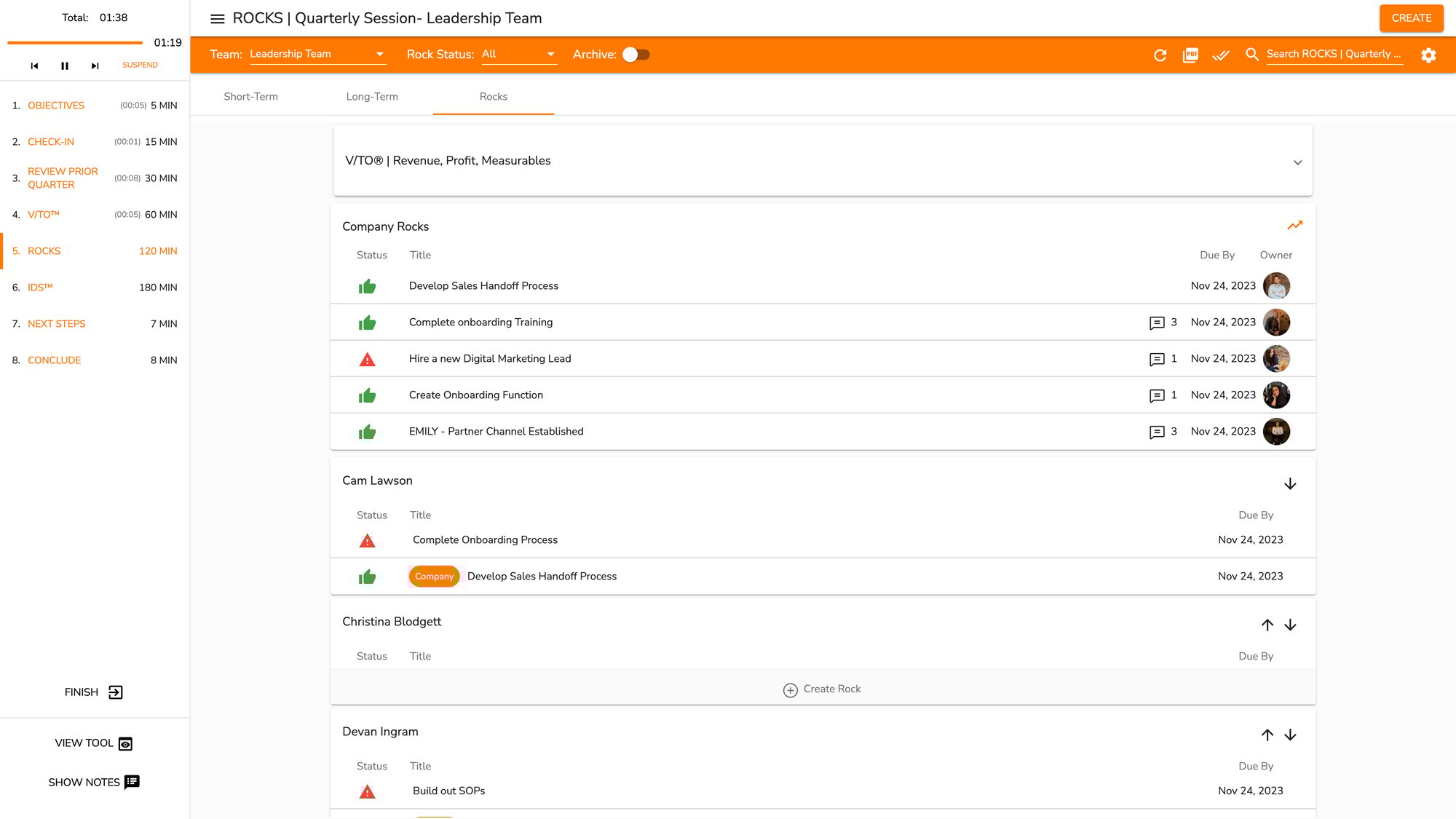This screenshot has width=1456, height=819.
Task: Click the CREATE button
Action: click(1411, 18)
